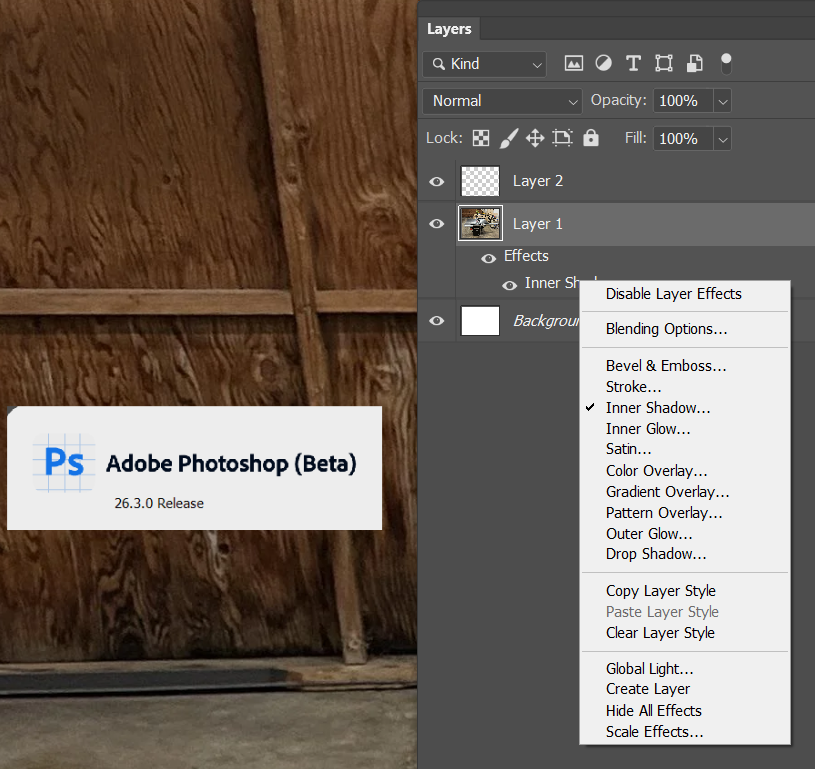Screen dimensions: 815x769
Task: Open the Kind filter dropdown
Action: tap(485, 64)
